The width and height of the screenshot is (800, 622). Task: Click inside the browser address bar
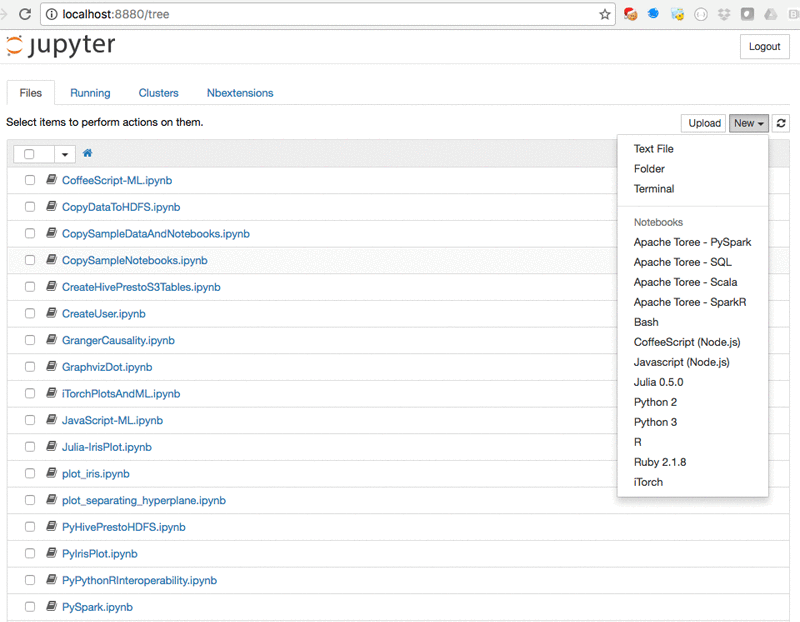(300, 15)
